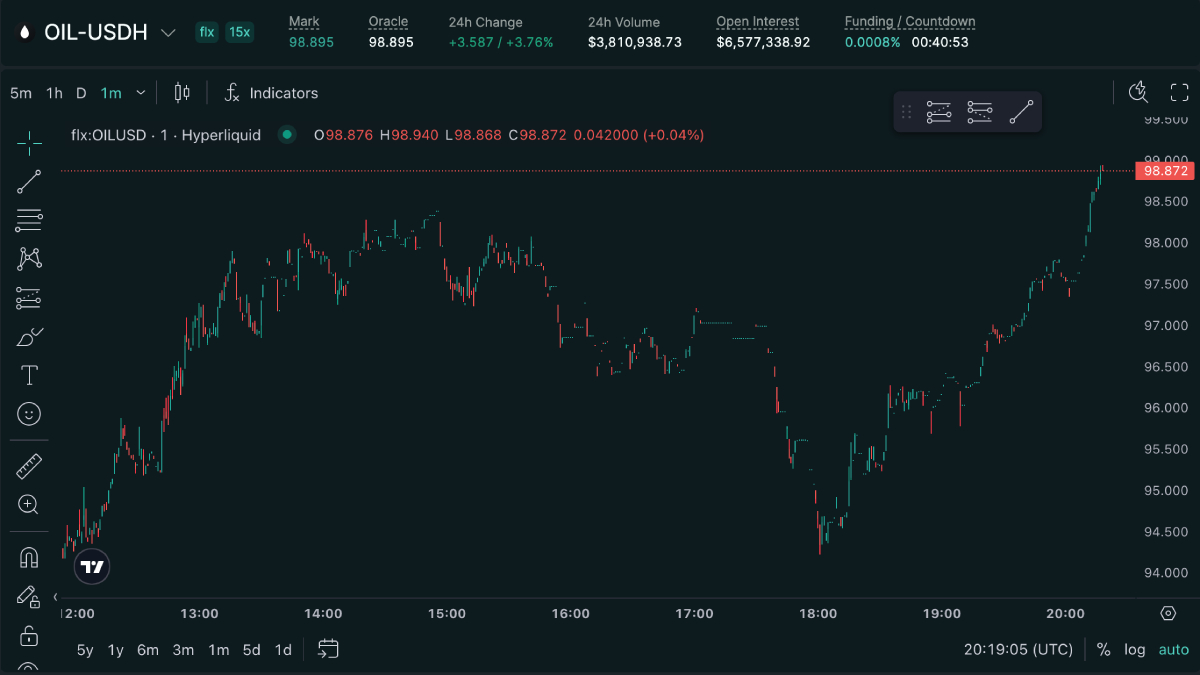Toggle auto scale for chart

tap(1173, 650)
